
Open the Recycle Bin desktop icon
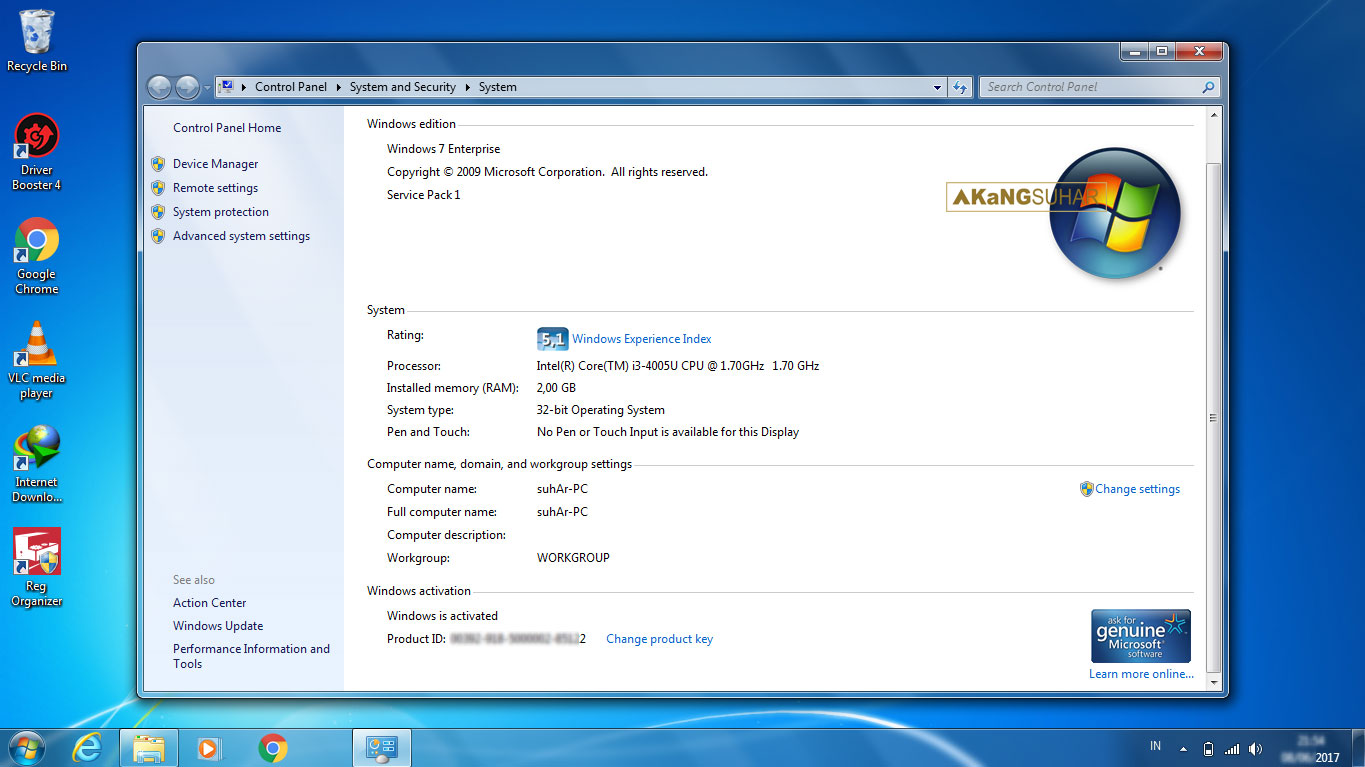click(x=37, y=41)
